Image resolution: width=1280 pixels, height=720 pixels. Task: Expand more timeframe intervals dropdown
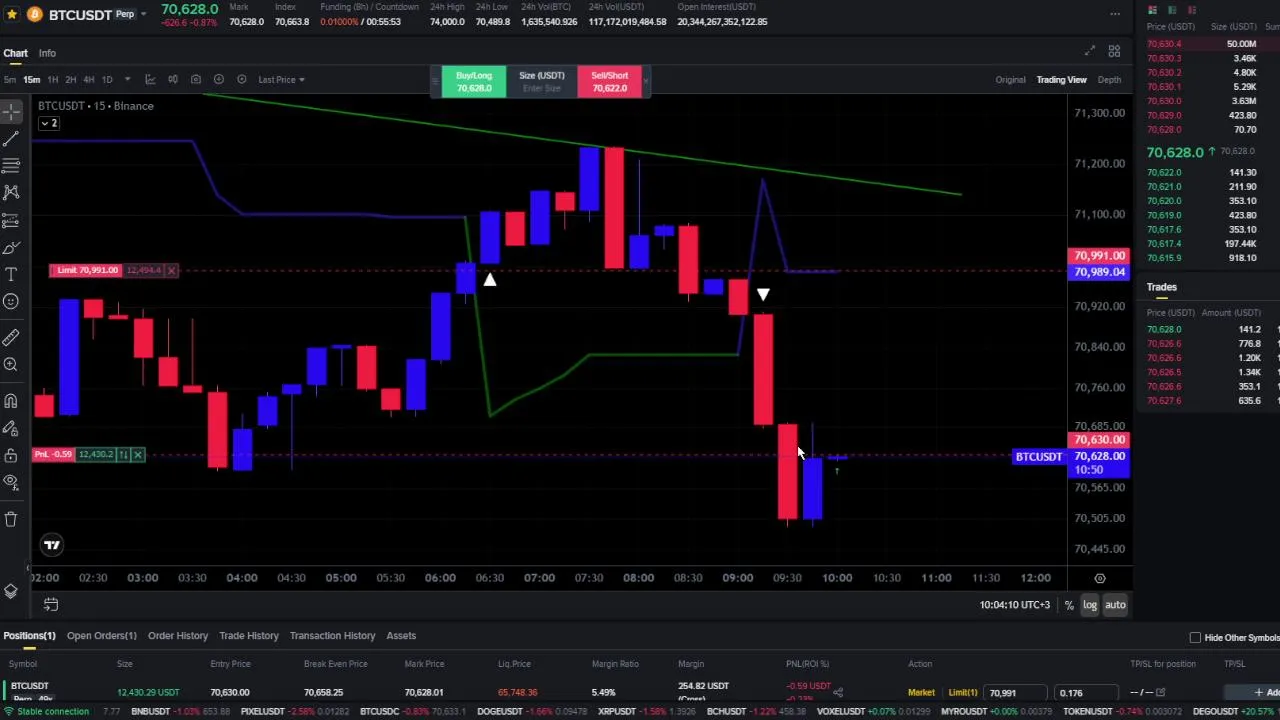point(129,79)
